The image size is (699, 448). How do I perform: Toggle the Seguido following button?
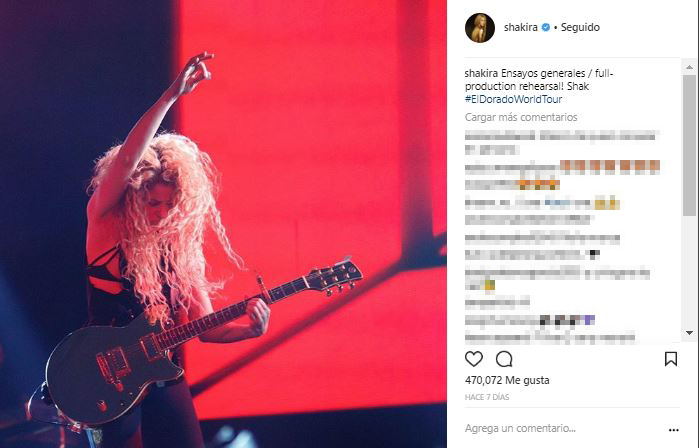pos(580,27)
